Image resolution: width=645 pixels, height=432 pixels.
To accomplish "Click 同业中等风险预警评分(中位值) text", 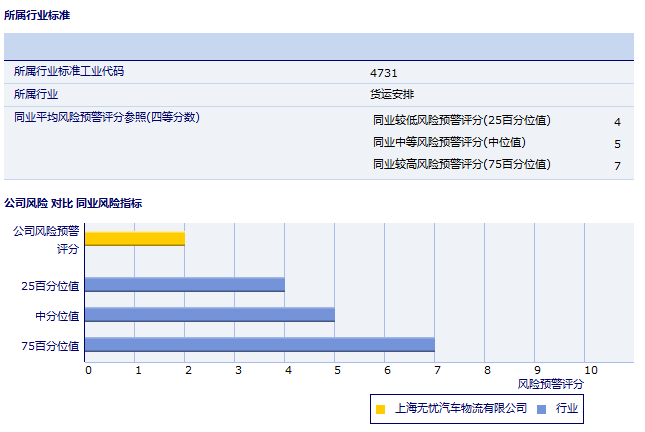I will (x=449, y=142).
